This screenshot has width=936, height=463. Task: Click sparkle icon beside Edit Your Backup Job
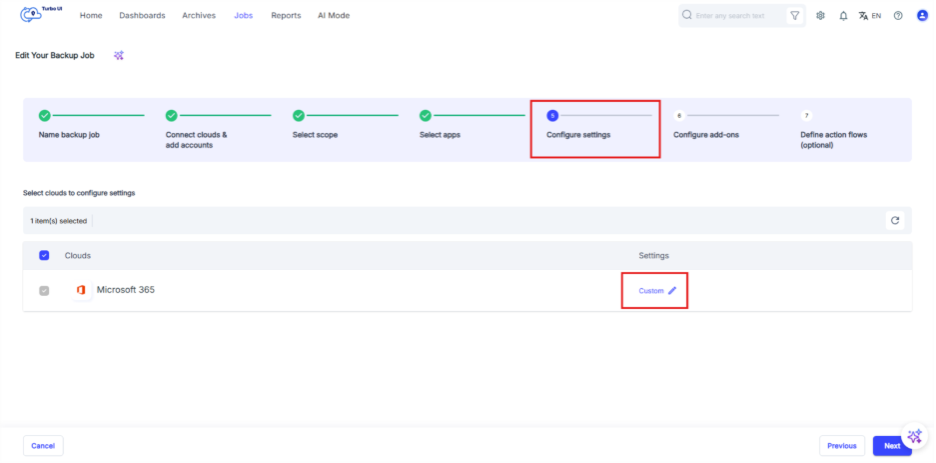pos(119,55)
